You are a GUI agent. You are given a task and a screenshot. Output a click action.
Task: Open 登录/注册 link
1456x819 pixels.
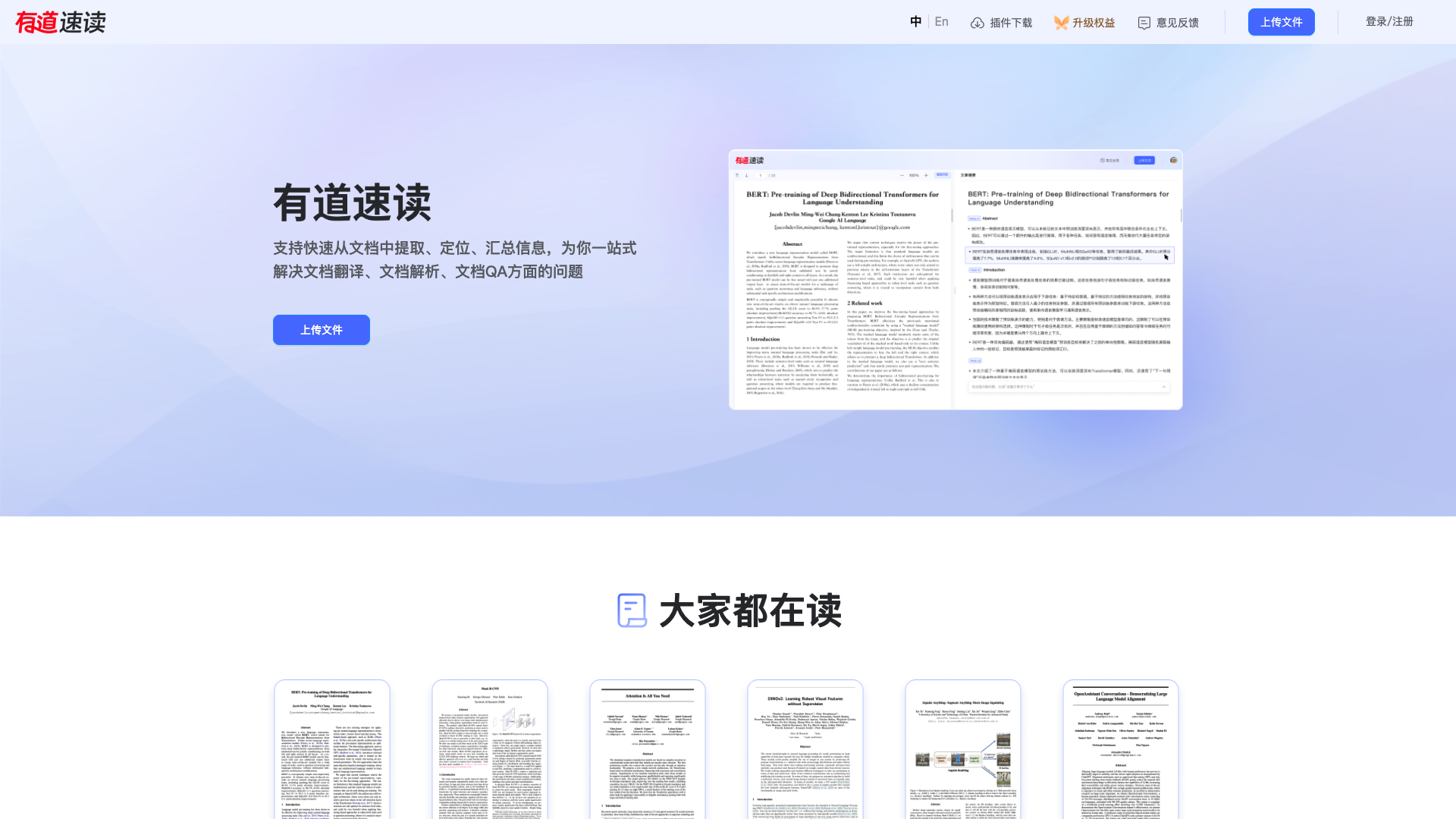(x=1389, y=22)
